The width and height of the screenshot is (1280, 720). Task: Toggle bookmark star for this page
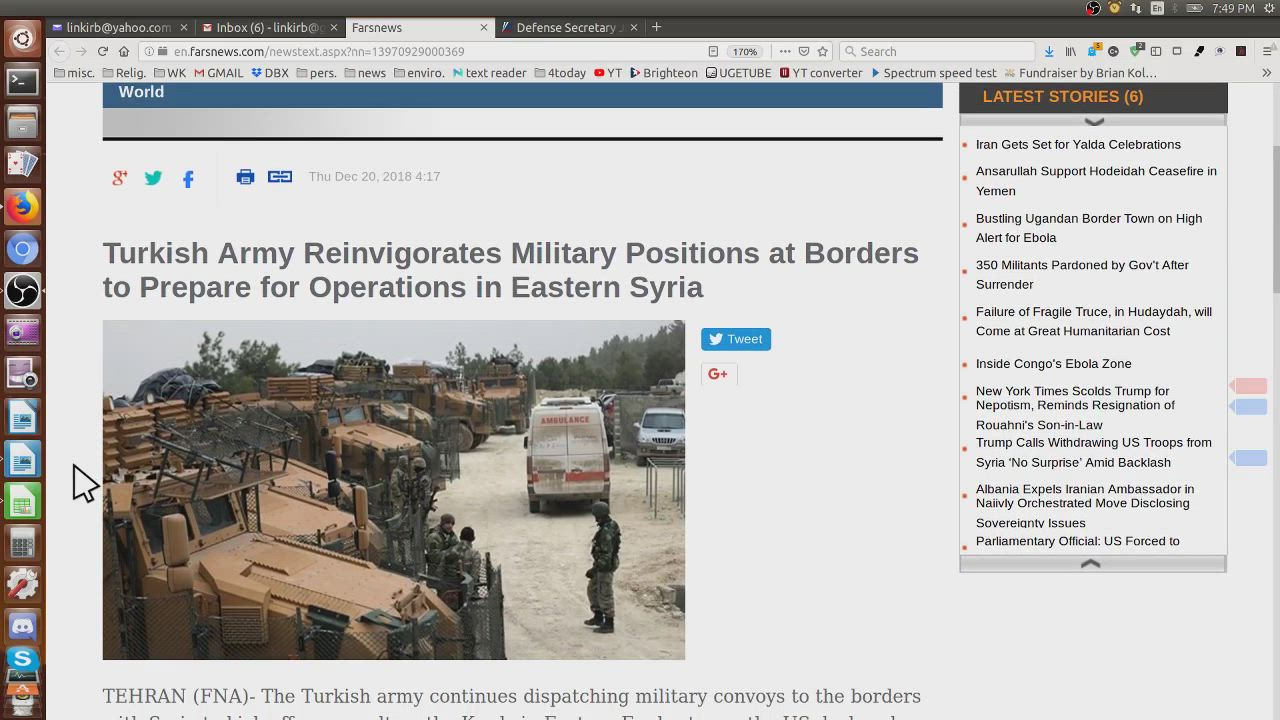(x=823, y=51)
